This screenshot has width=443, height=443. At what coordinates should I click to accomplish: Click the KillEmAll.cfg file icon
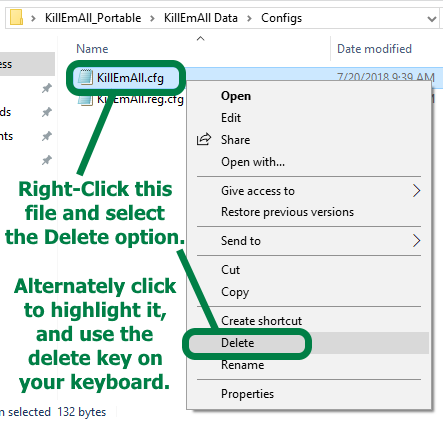pyautogui.click(x=85, y=77)
